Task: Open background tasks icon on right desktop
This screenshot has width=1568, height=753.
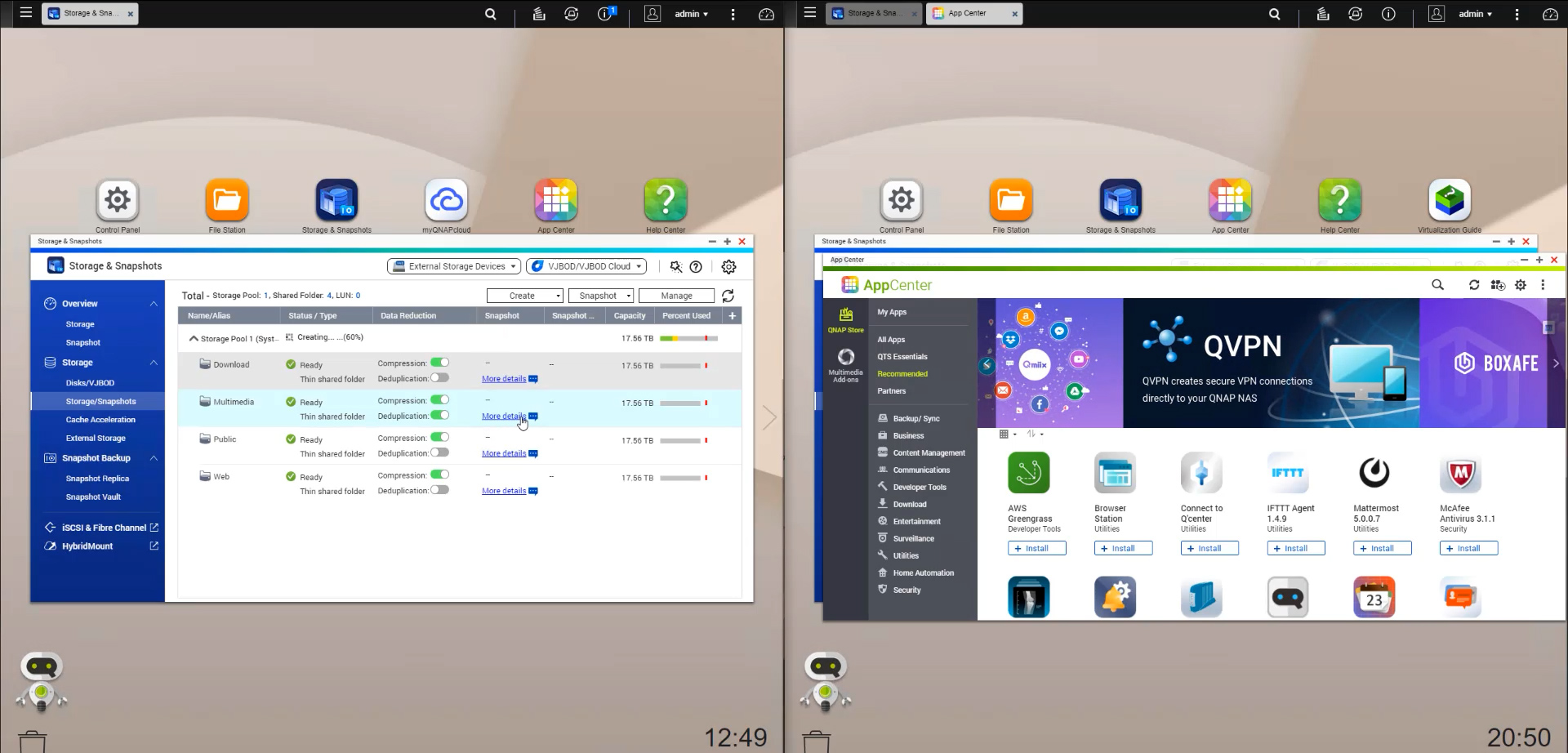Action: [x=1323, y=14]
